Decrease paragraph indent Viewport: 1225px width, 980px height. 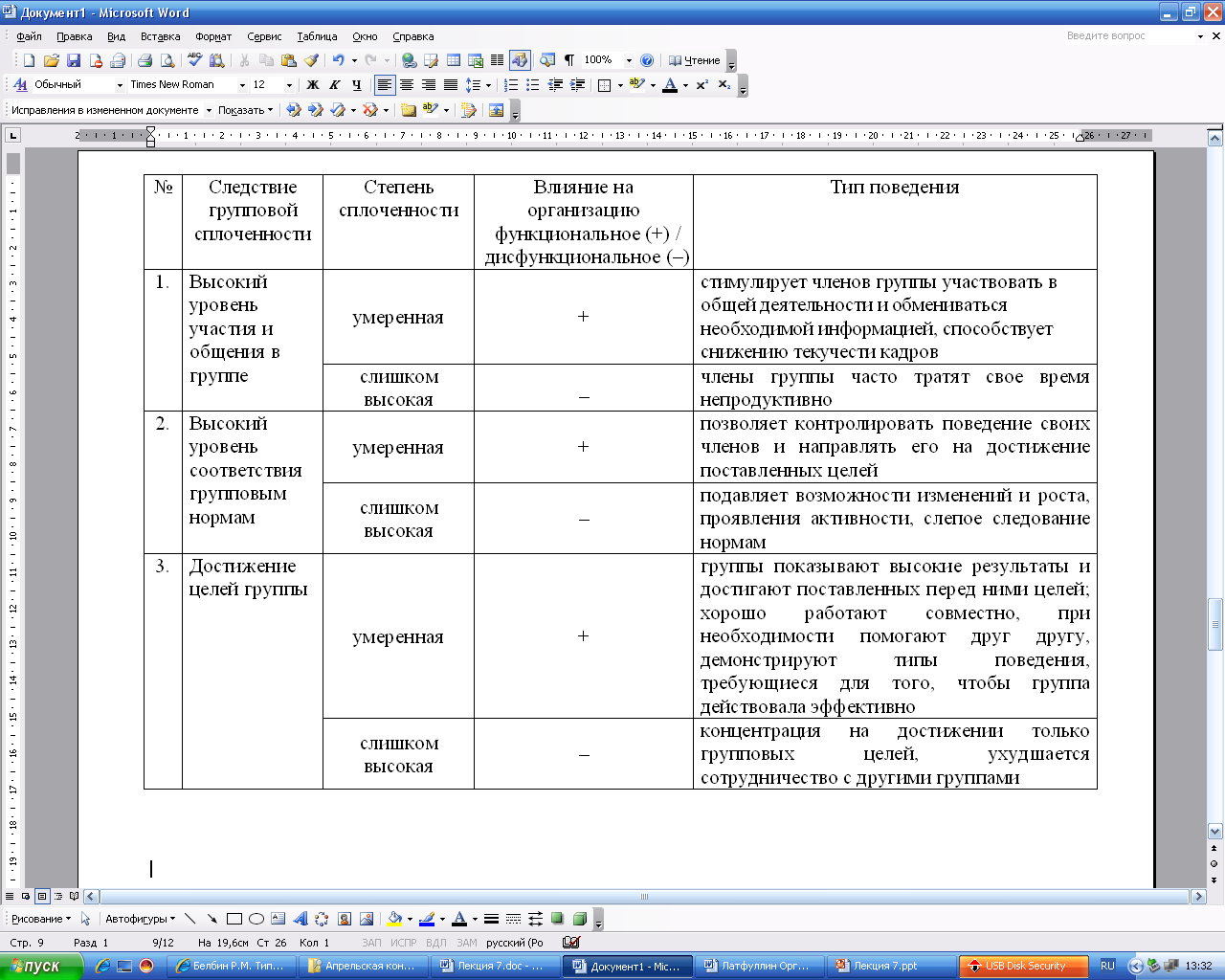(555, 85)
